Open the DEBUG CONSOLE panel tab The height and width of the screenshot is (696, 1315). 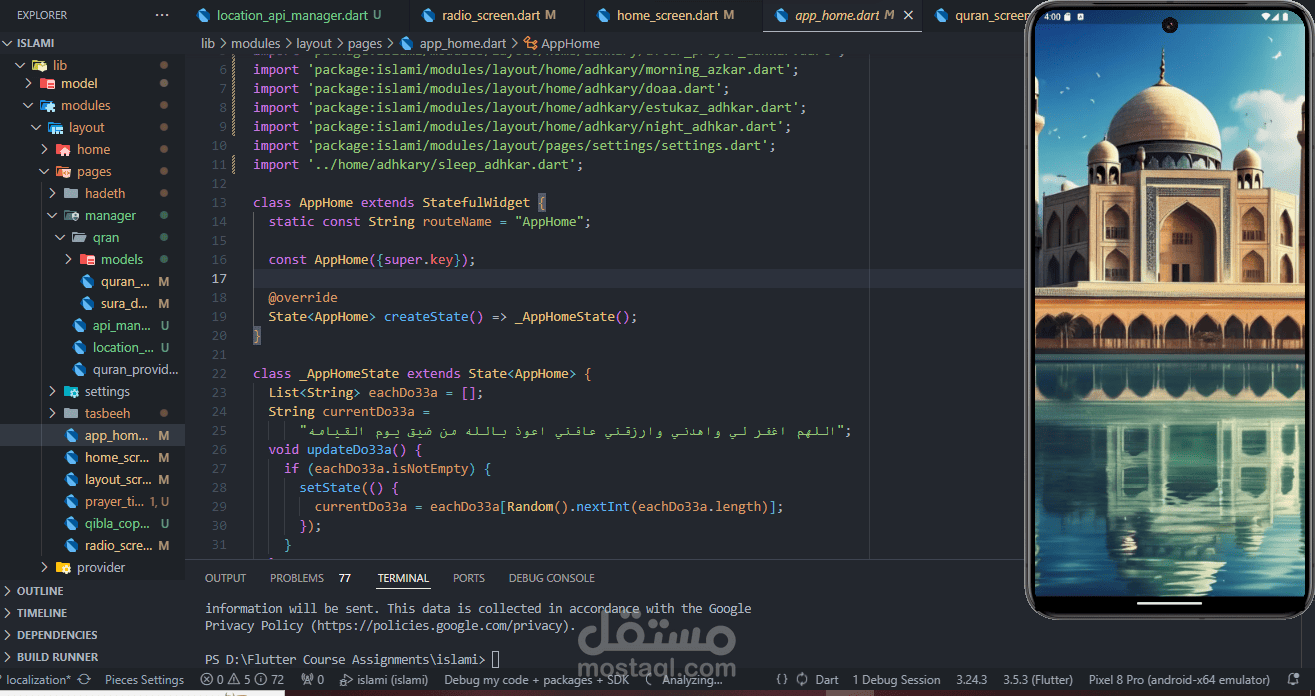tap(551, 578)
